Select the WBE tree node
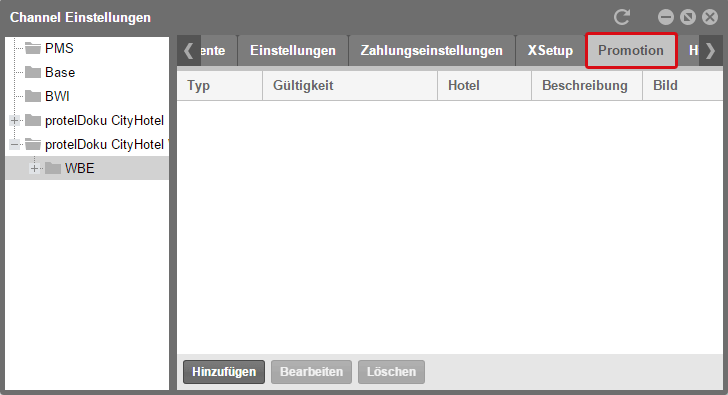 79,168
